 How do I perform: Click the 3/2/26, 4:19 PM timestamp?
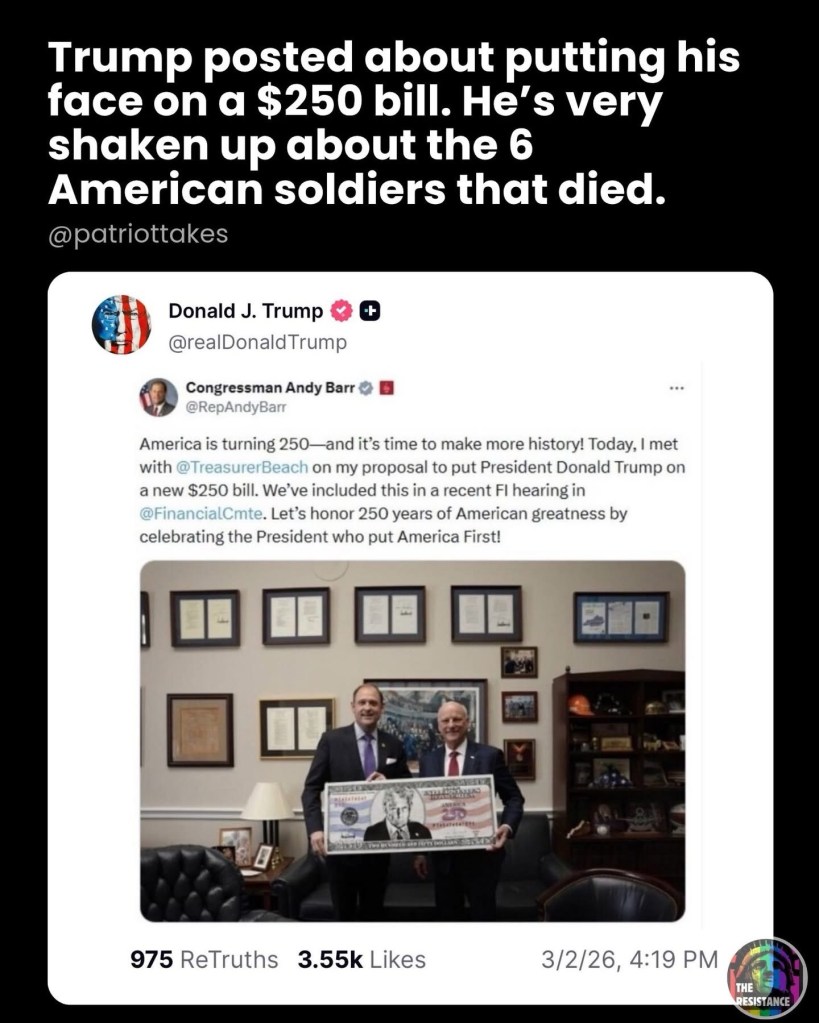click(630, 960)
